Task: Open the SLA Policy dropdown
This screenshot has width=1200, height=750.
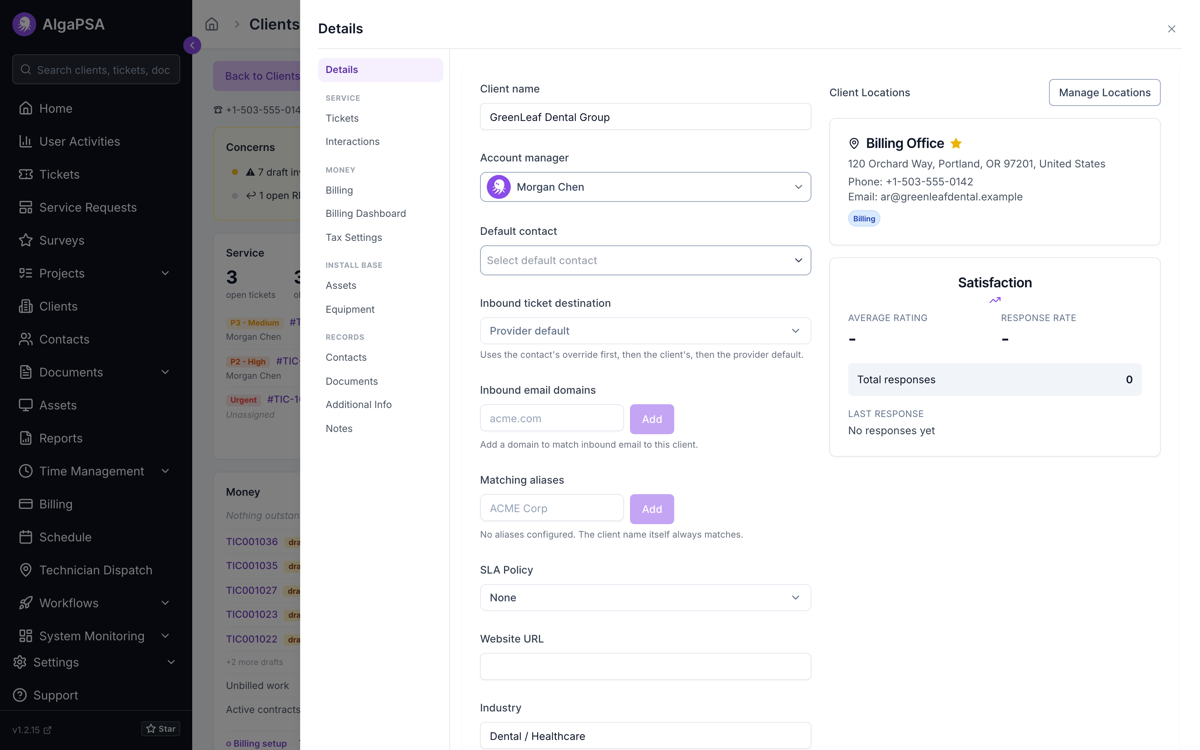Action: pyautogui.click(x=645, y=598)
